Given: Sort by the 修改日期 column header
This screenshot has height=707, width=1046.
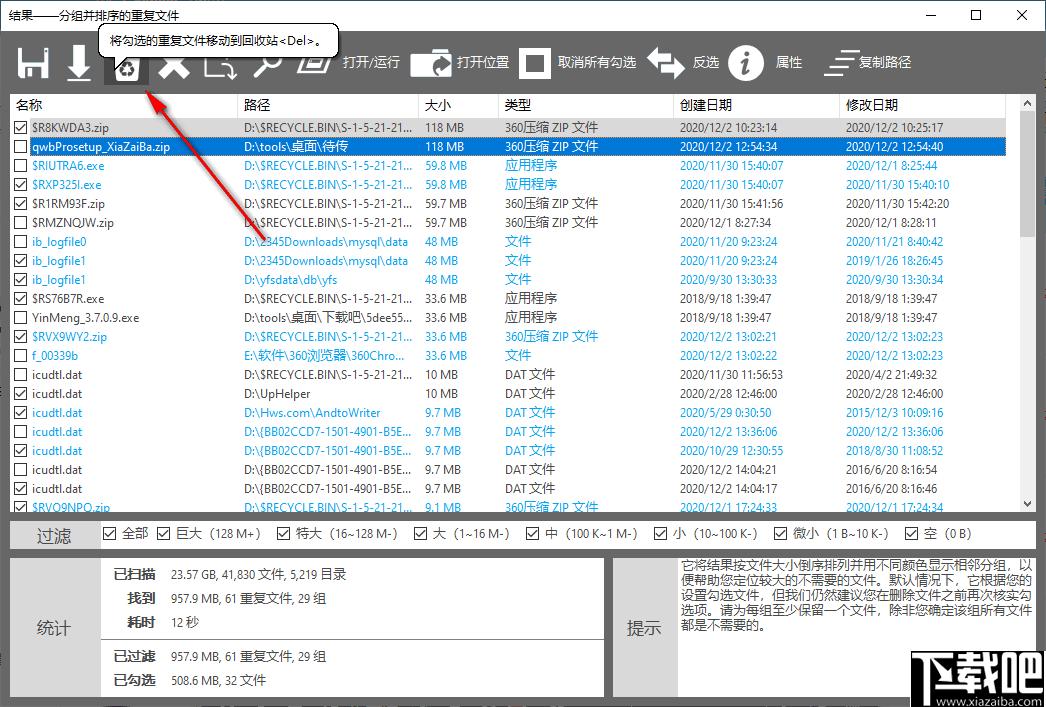Looking at the screenshot, I should click(922, 105).
